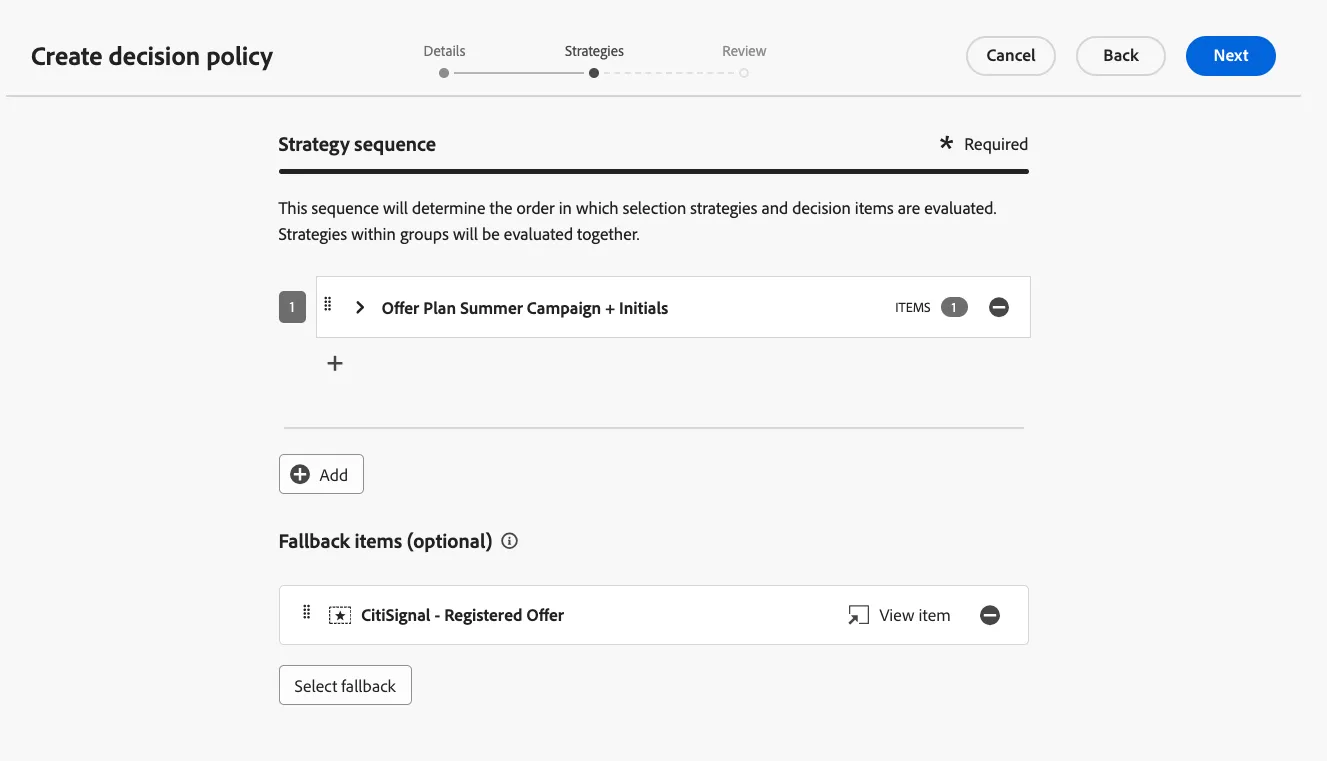Click the Add button

pyautogui.click(x=321, y=475)
